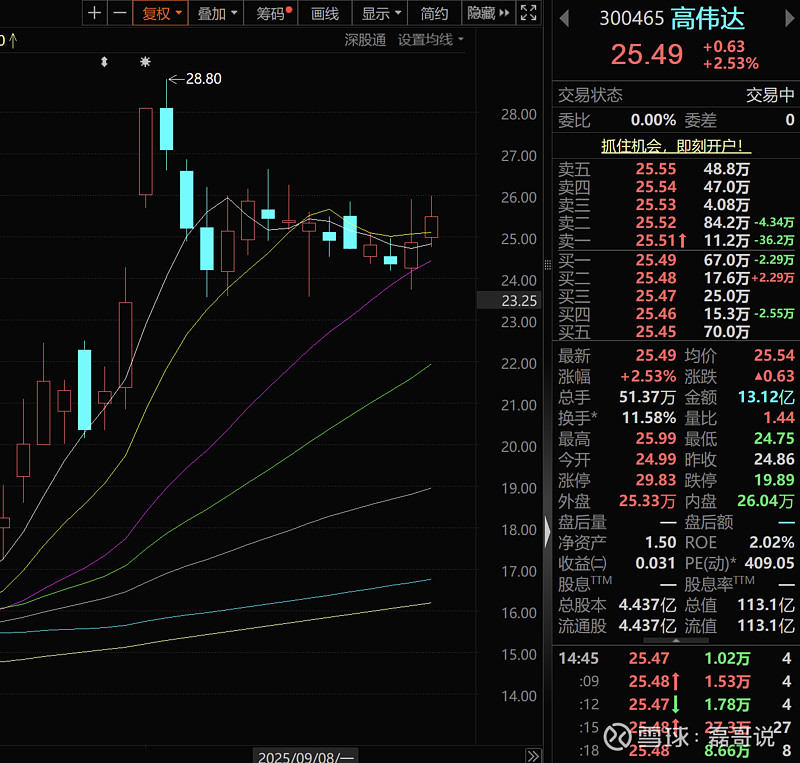Click 金额 value 13.12亿
800x763 pixels.
pos(766,397)
